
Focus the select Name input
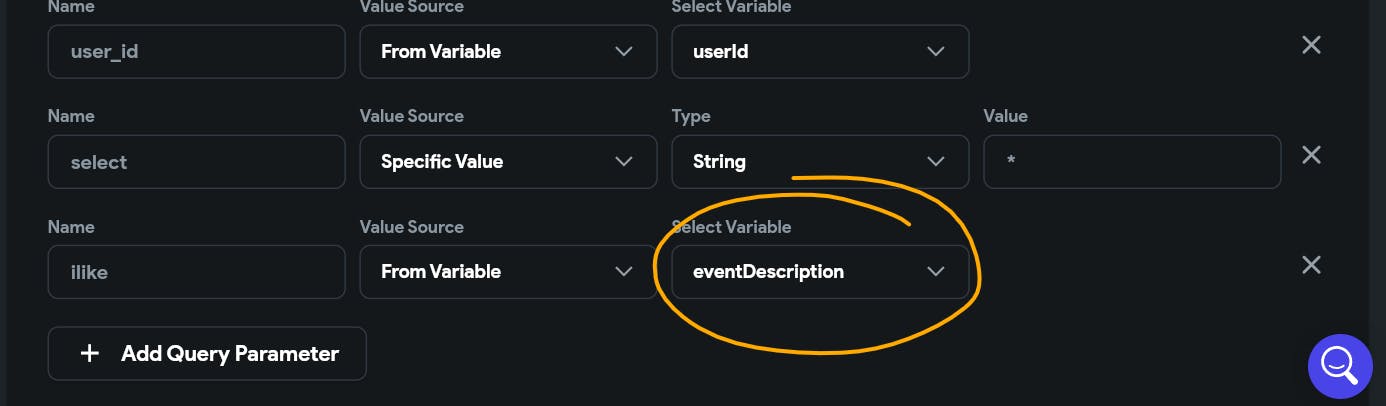[x=197, y=161]
